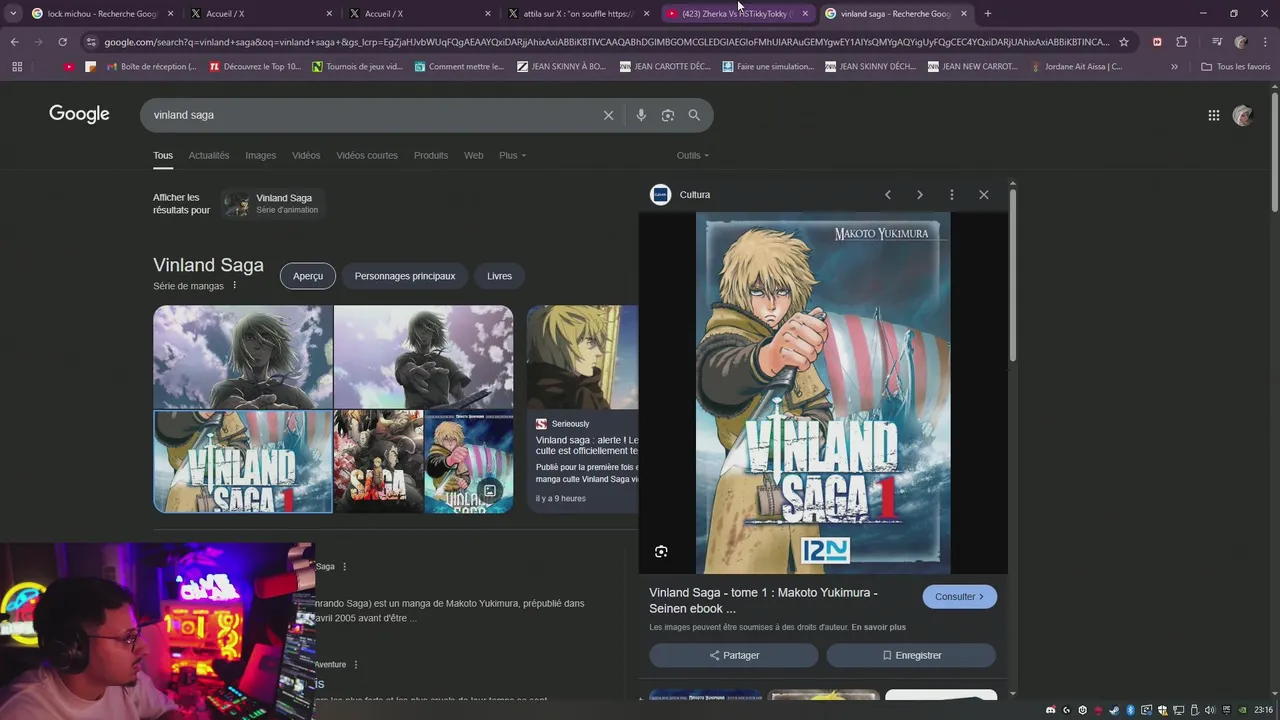Screen dimensions: 1280x720
Task: Click the Discord tray icon
Action: coord(1050,710)
